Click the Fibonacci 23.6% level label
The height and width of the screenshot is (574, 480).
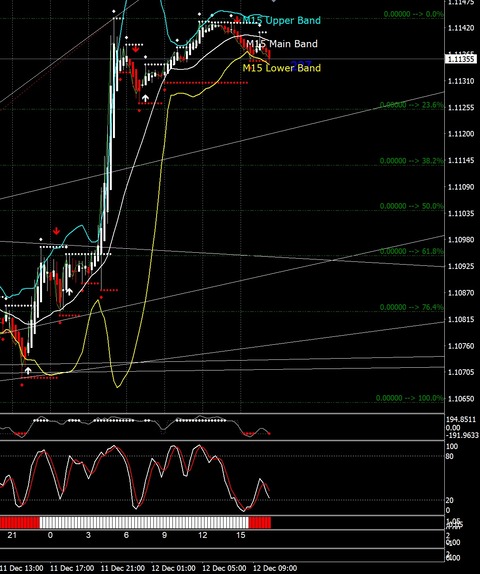(x=412, y=105)
